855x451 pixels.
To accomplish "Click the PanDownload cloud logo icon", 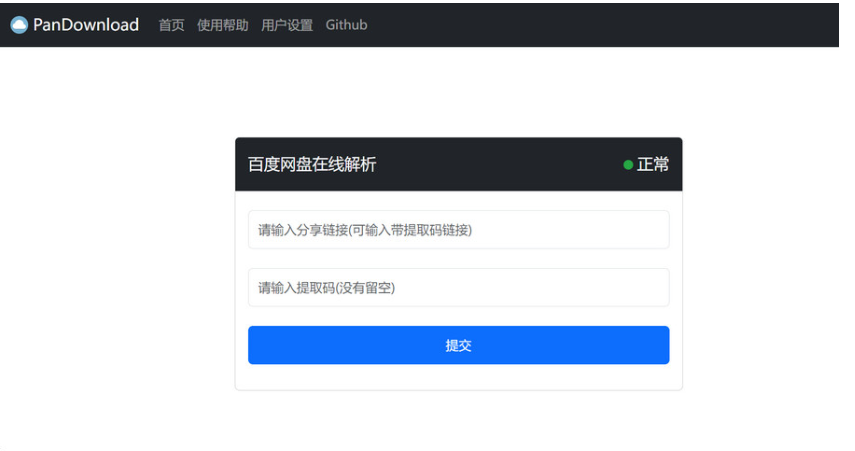I will [19, 25].
